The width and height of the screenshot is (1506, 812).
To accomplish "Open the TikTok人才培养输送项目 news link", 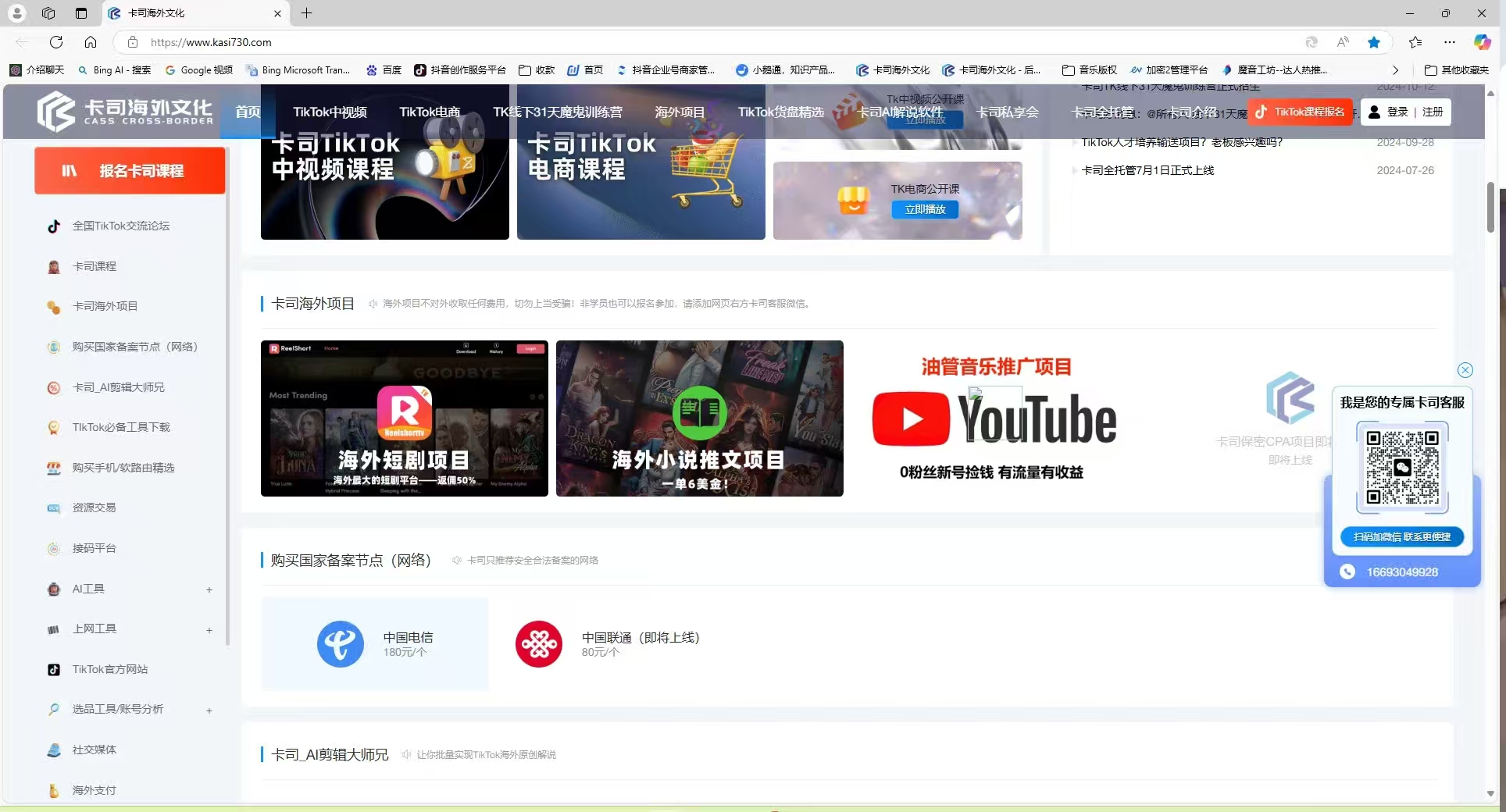I will click(x=1182, y=142).
